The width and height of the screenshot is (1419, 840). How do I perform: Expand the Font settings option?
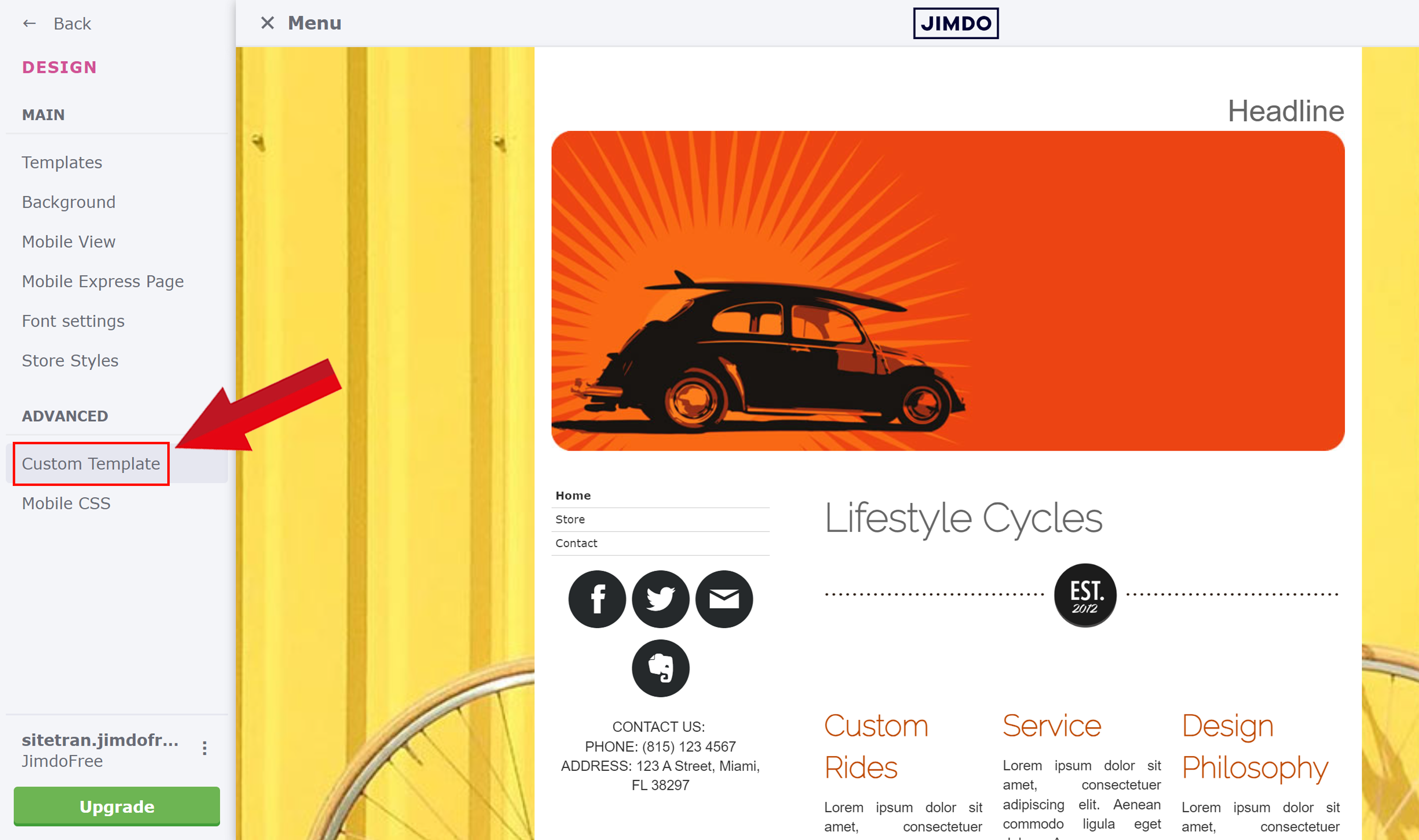(72, 321)
